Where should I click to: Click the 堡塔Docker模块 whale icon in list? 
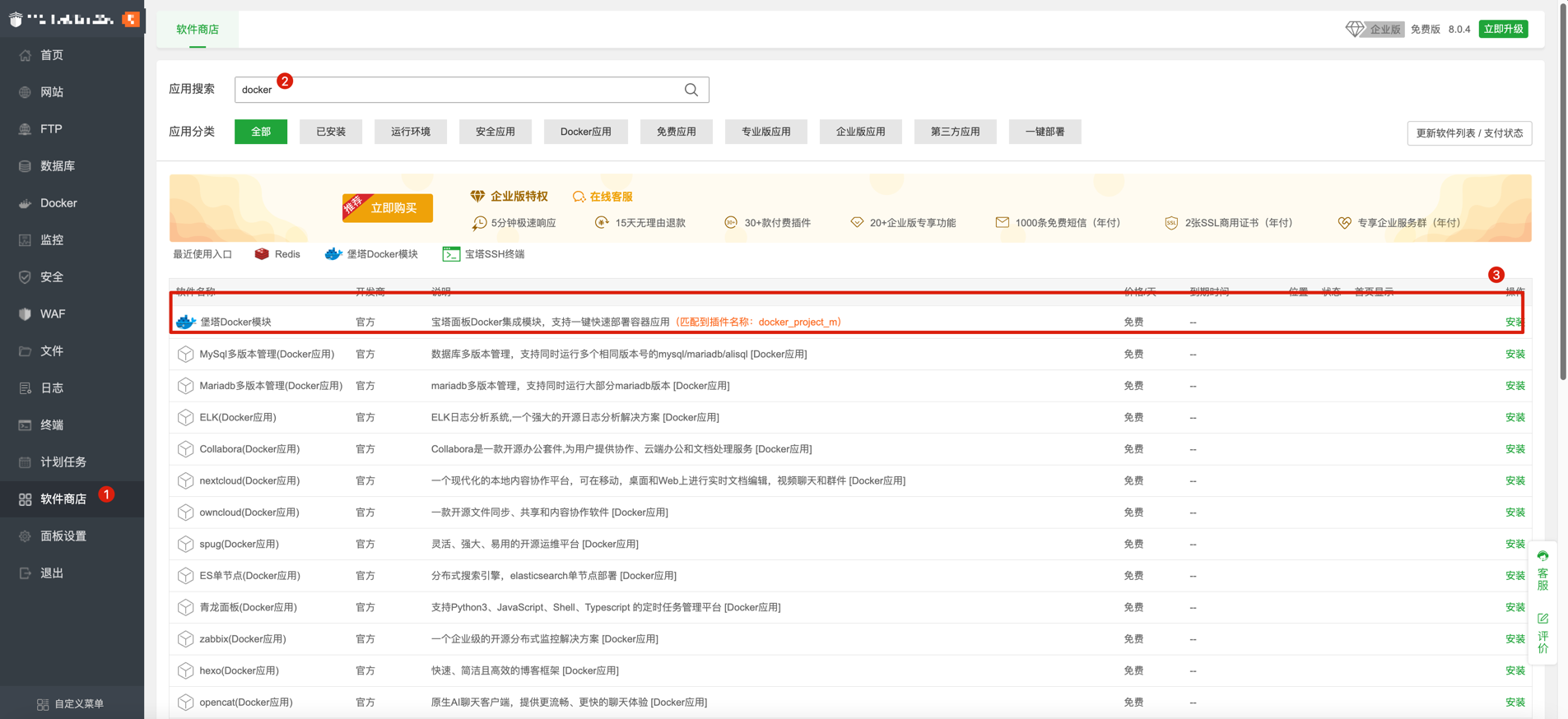coord(186,322)
